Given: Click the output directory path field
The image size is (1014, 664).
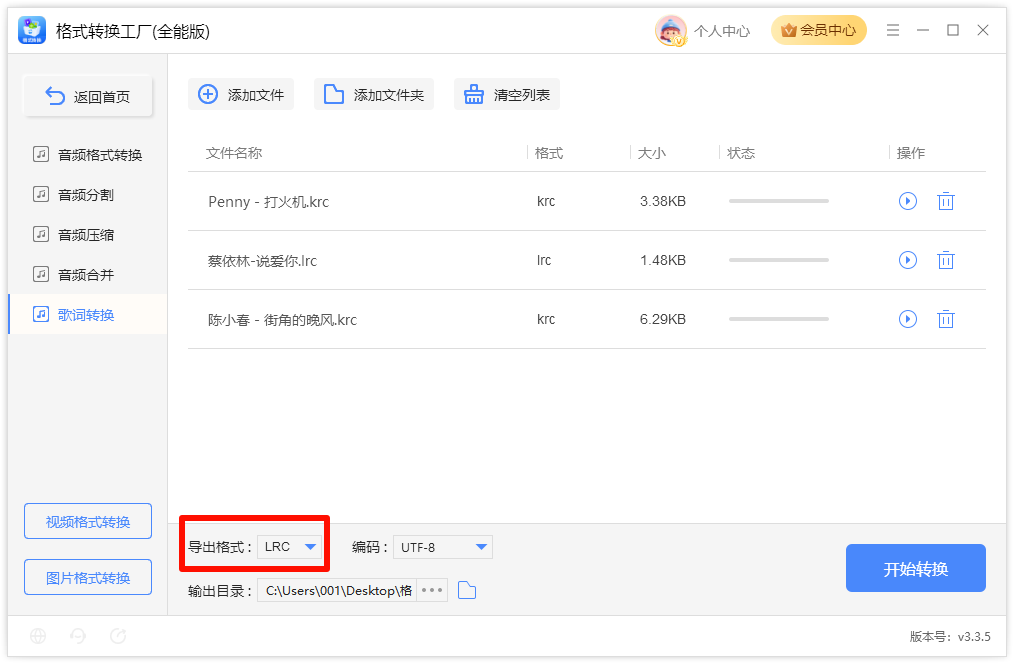Looking at the screenshot, I should [337, 590].
